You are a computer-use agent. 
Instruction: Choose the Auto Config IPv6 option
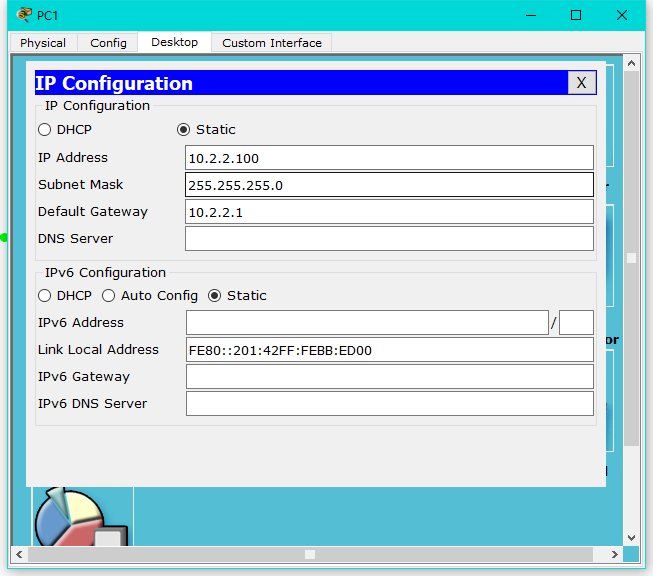(x=108, y=296)
